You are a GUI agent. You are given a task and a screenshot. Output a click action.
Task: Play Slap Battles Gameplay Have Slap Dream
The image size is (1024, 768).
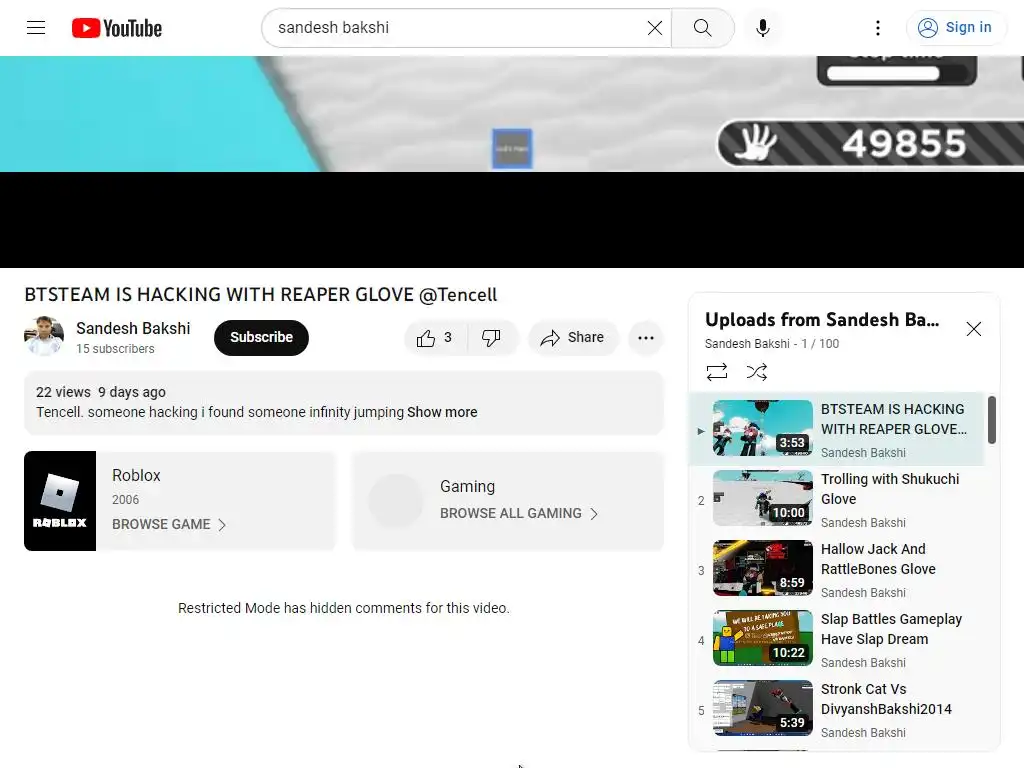tap(837, 639)
